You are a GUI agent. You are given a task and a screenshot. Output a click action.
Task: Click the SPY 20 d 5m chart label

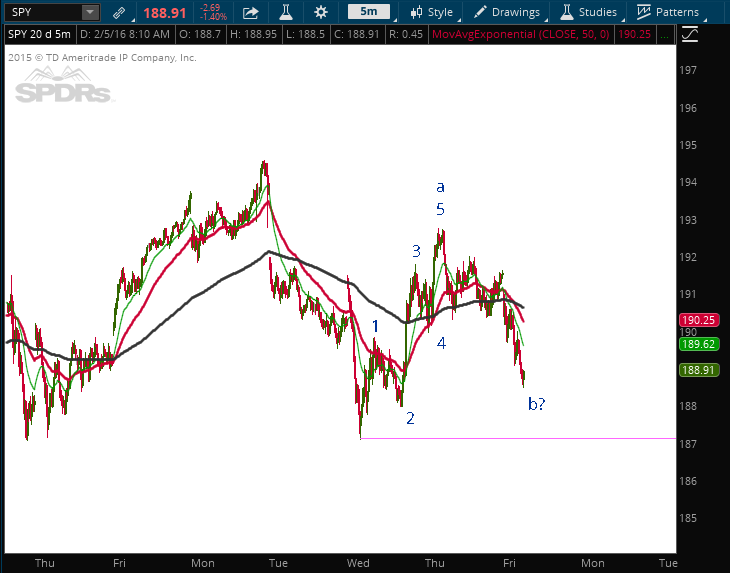(40, 34)
